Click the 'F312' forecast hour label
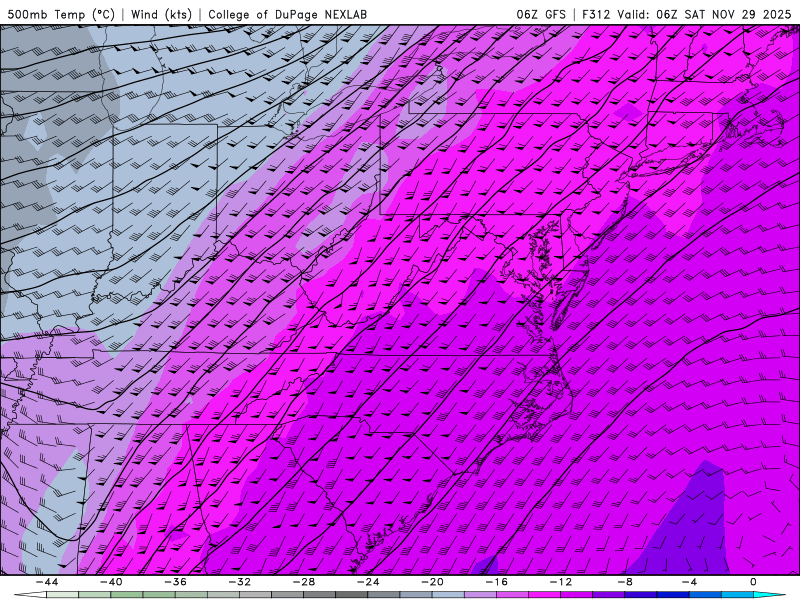The height and width of the screenshot is (600, 800). click(x=596, y=14)
